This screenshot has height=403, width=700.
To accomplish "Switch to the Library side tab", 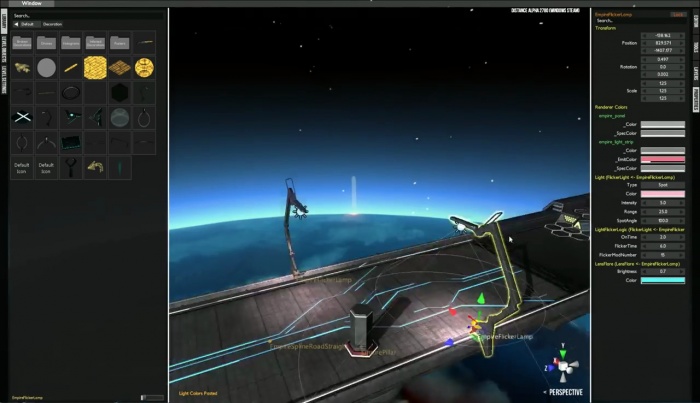I will pos(4,21).
